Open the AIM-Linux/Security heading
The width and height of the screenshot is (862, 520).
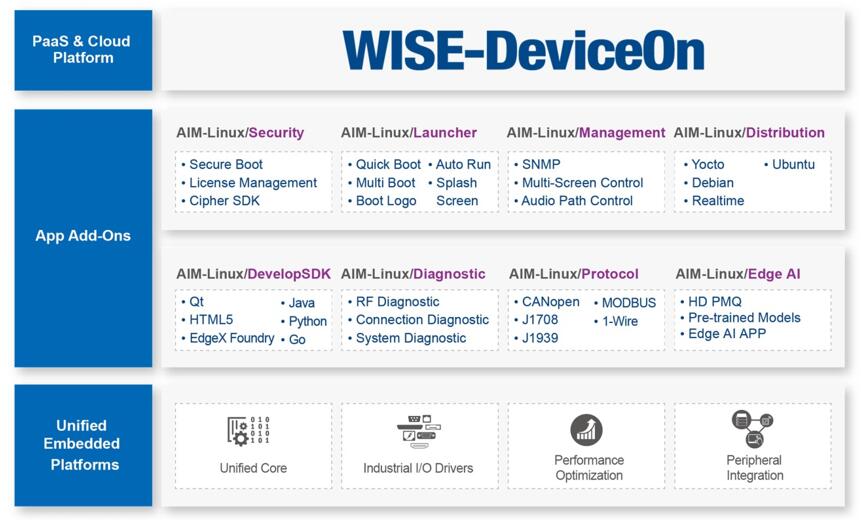(240, 132)
